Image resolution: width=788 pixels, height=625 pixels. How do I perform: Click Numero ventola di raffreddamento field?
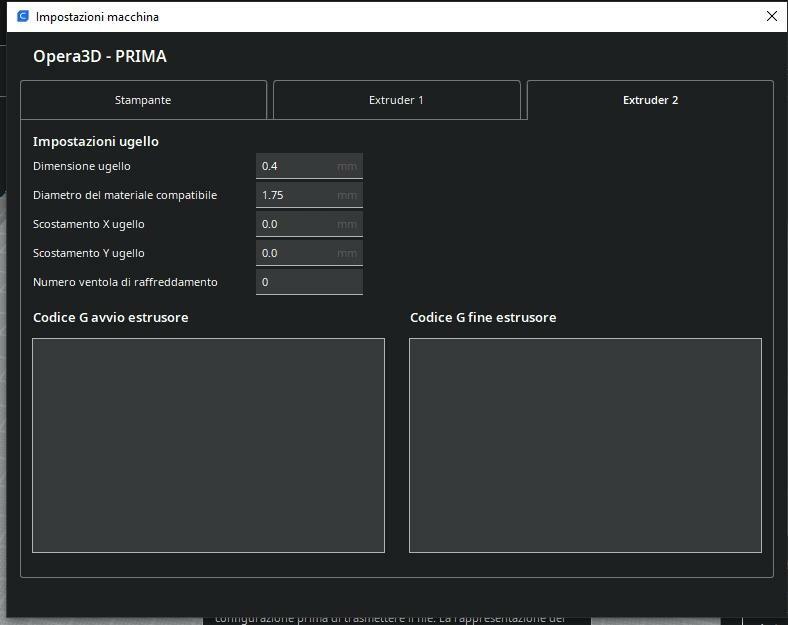[x=309, y=282]
